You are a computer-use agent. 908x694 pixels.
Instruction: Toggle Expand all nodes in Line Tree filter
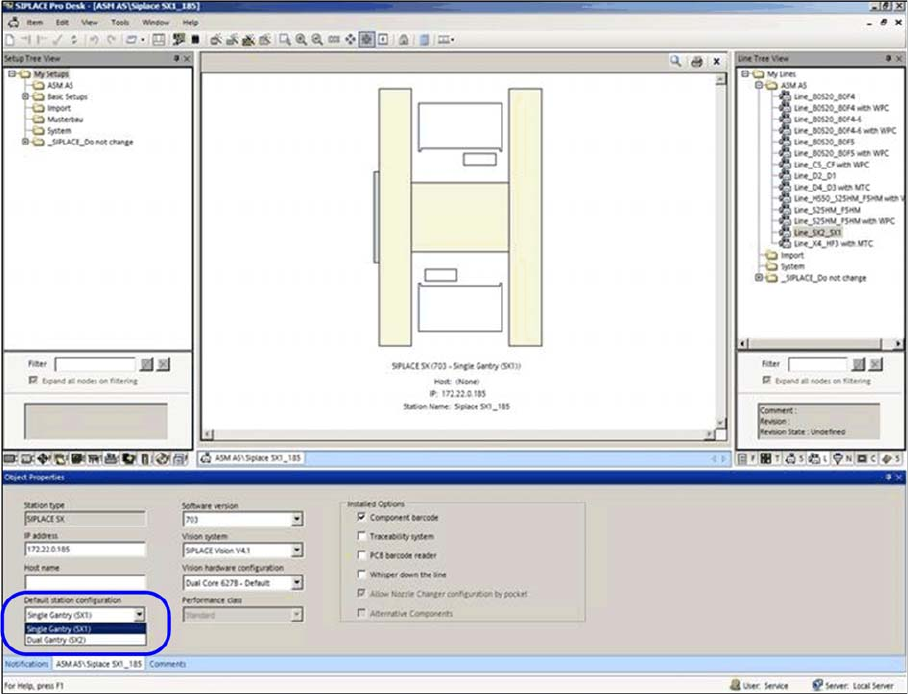(x=767, y=381)
